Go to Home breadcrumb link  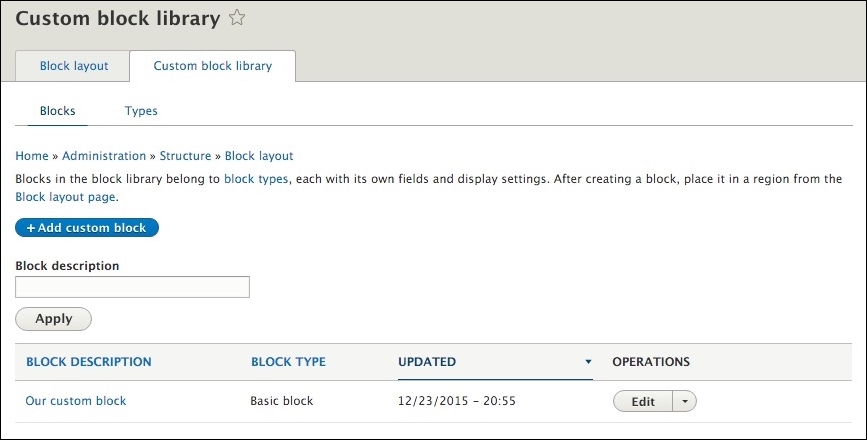pos(32,156)
